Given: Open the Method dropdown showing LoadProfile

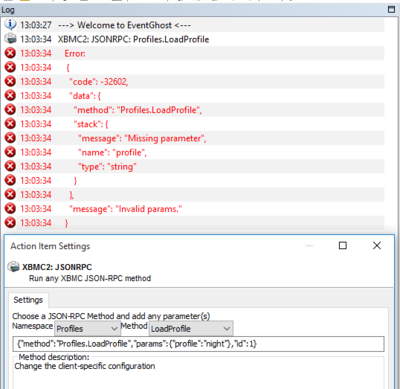Looking at the screenshot, I should [191, 329].
